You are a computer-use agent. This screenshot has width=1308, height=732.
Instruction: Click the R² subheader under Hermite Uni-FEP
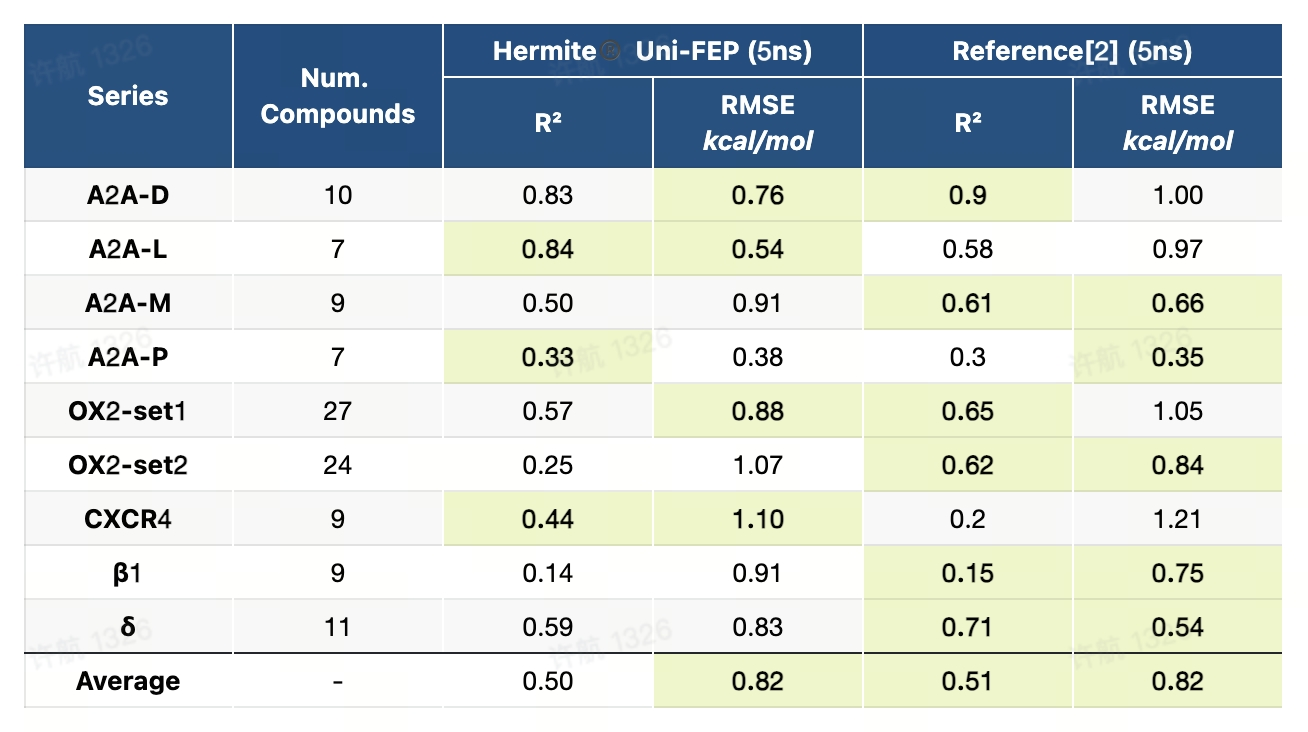point(548,123)
